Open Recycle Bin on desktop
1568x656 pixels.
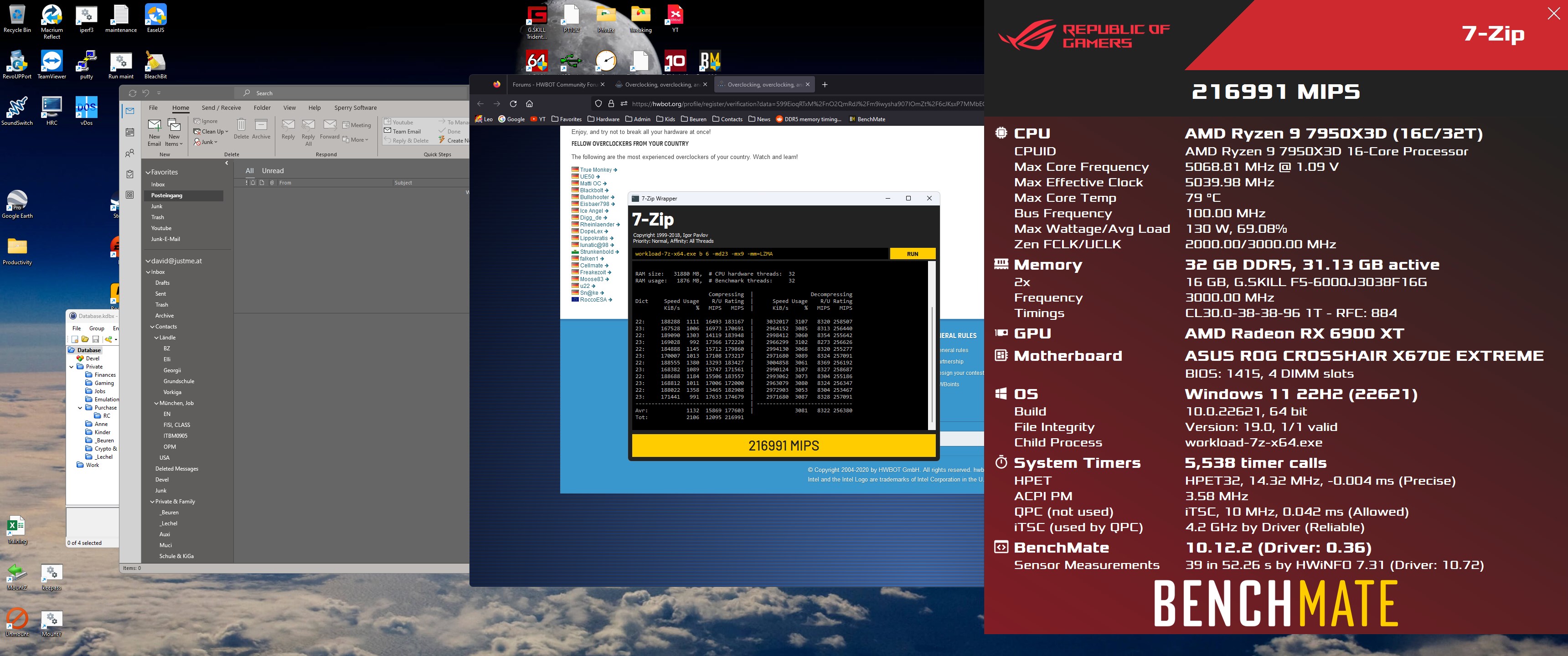(x=17, y=18)
